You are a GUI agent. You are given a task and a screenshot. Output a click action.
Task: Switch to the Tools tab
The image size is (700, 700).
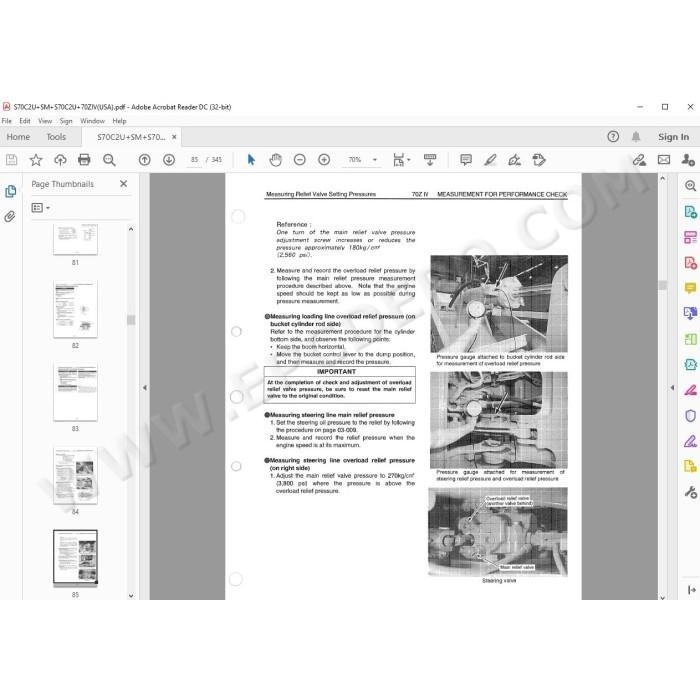click(56, 137)
